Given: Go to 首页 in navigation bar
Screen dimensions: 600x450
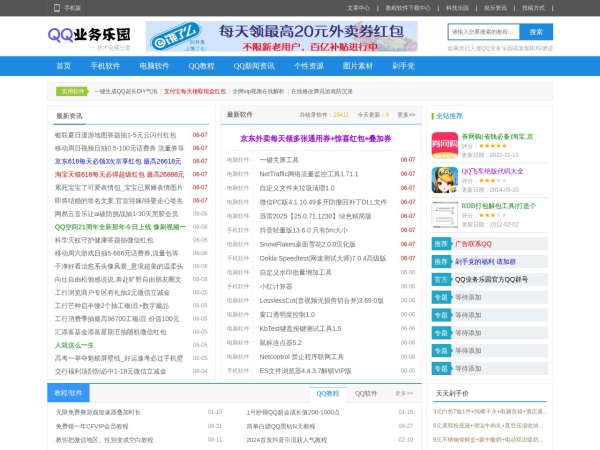Looking at the screenshot, I should click(64, 66).
